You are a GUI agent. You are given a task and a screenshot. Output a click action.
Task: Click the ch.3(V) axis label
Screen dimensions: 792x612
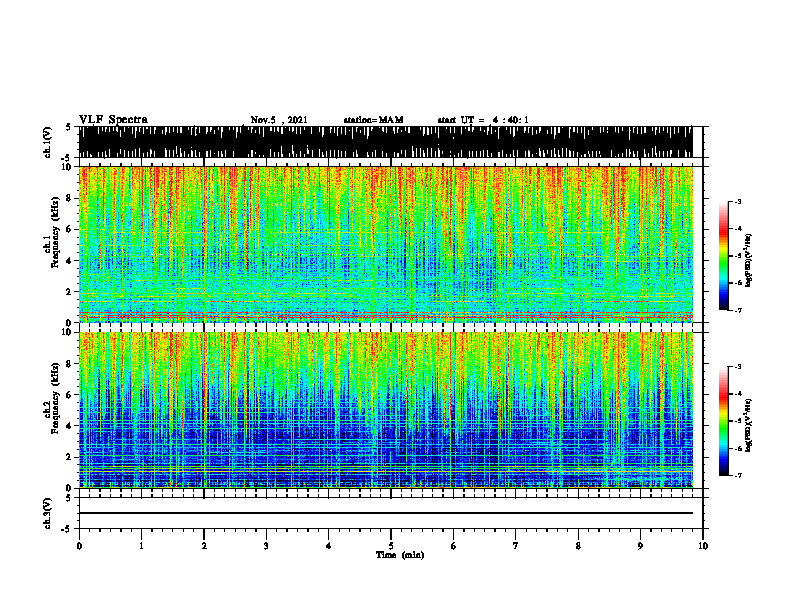click(48, 513)
